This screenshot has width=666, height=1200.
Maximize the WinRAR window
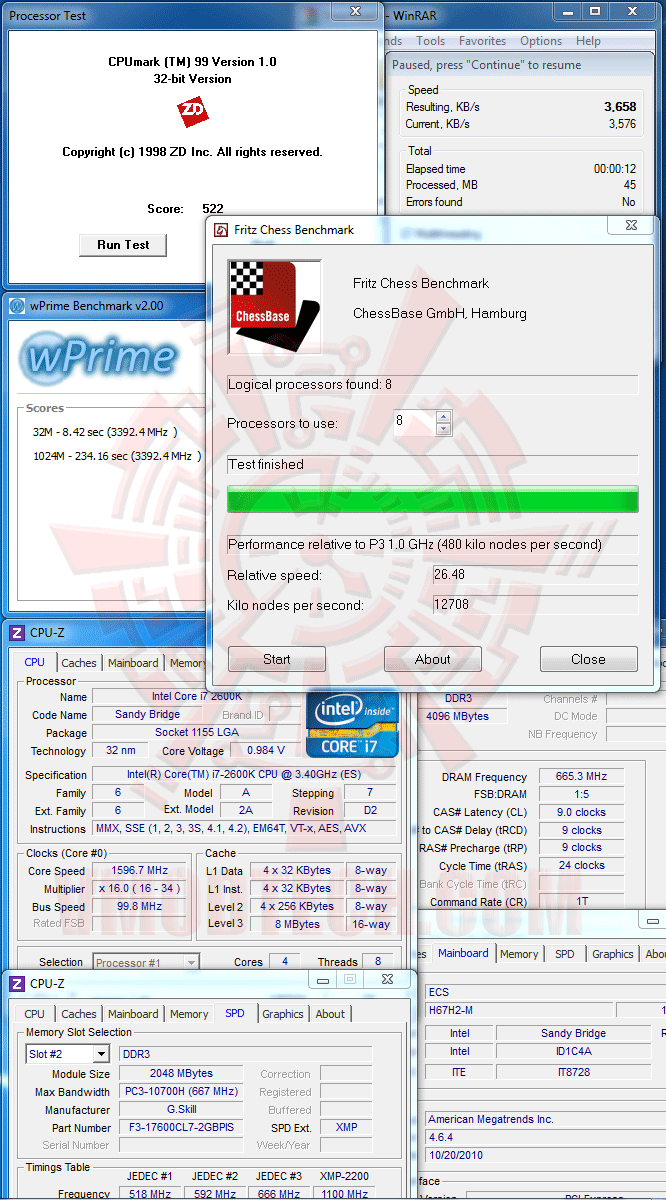pos(593,11)
